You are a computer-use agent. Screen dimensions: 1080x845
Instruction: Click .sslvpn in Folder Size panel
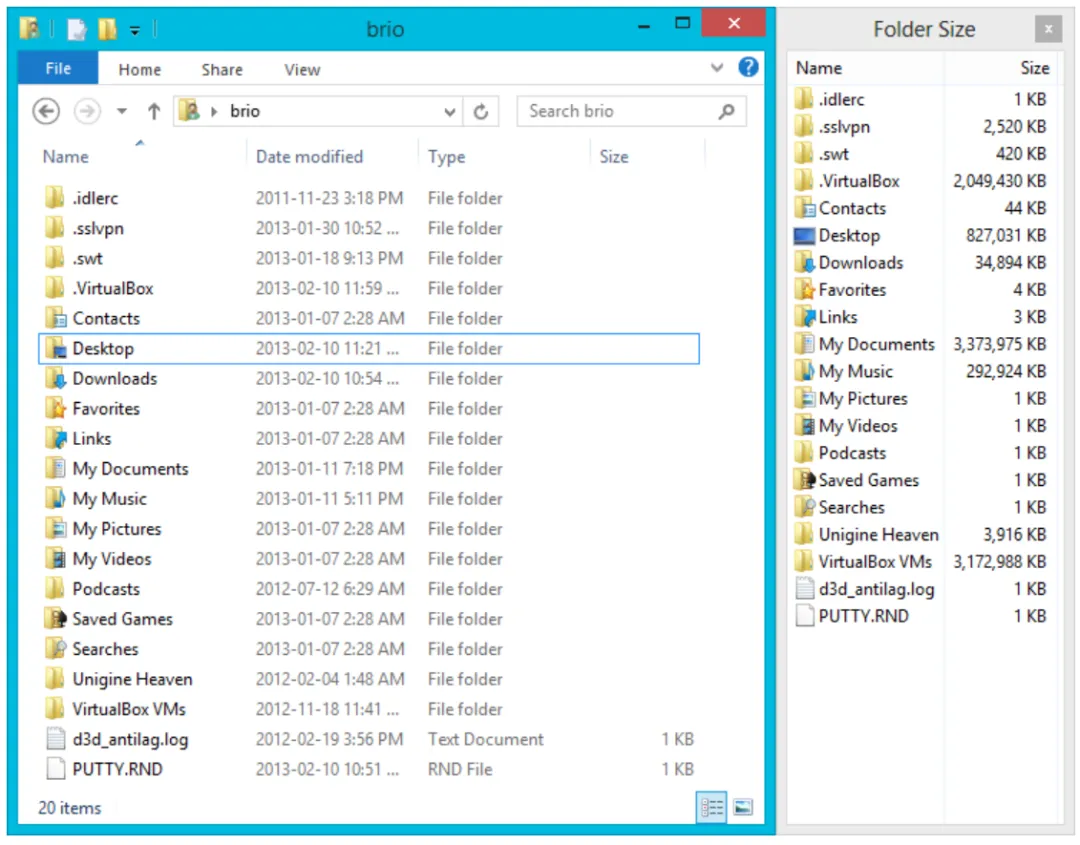[844, 127]
